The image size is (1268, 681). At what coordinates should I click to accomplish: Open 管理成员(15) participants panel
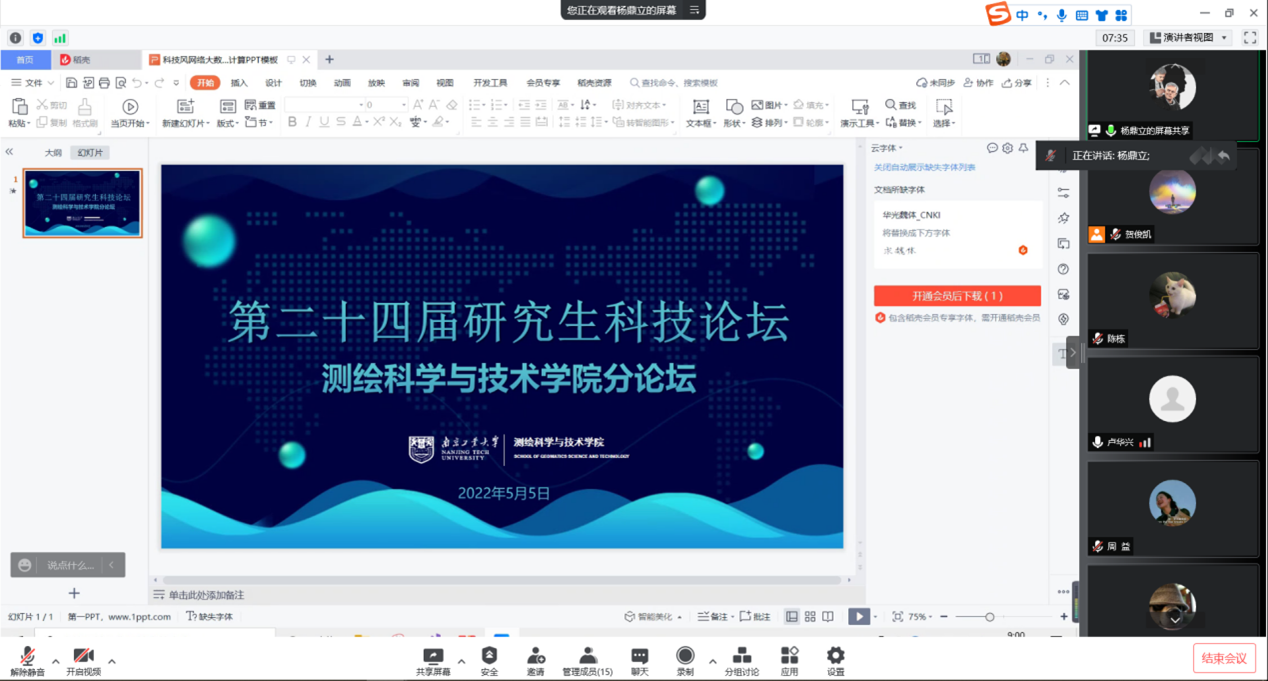[587, 656]
